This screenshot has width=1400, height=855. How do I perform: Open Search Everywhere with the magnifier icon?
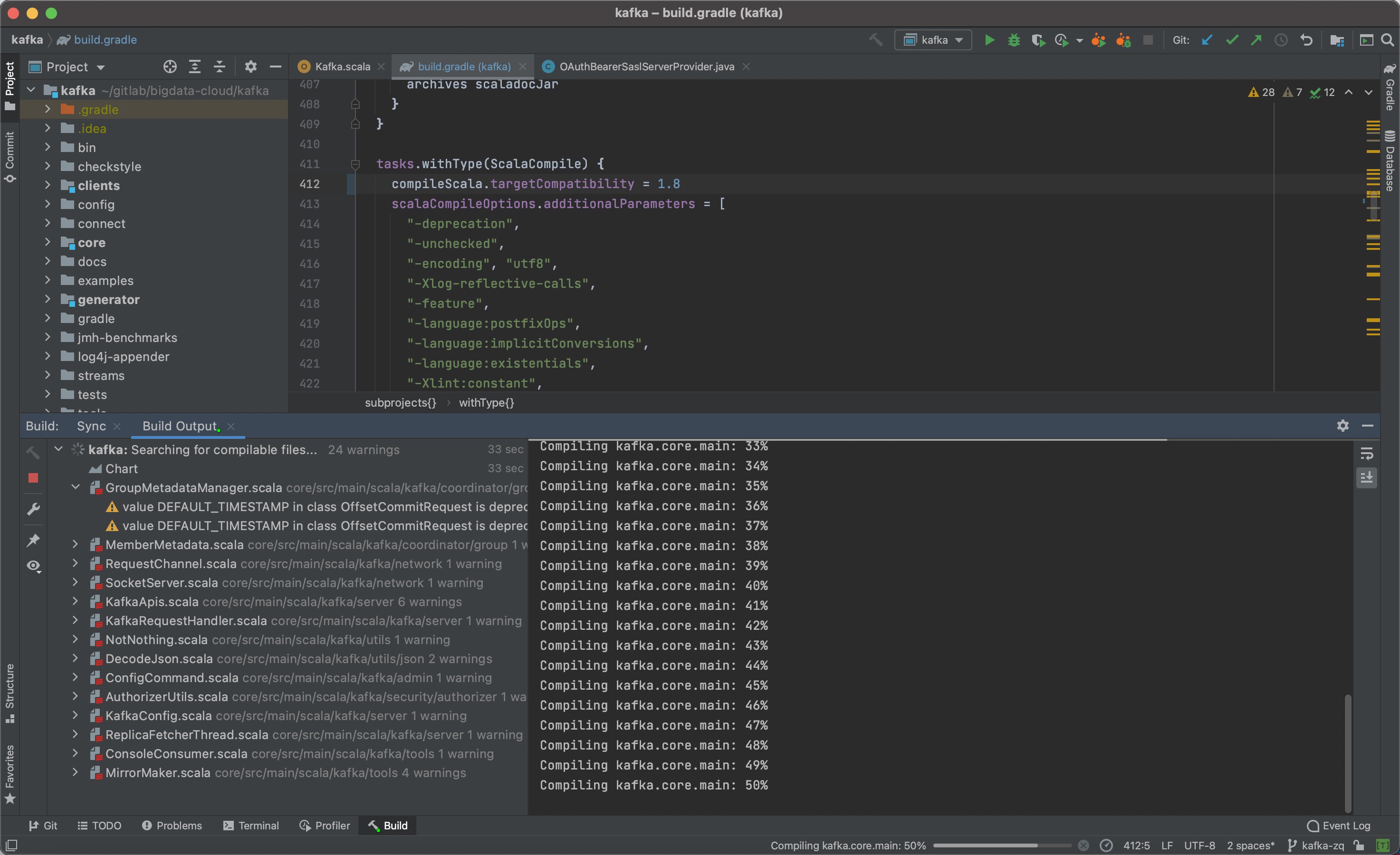[x=1388, y=40]
